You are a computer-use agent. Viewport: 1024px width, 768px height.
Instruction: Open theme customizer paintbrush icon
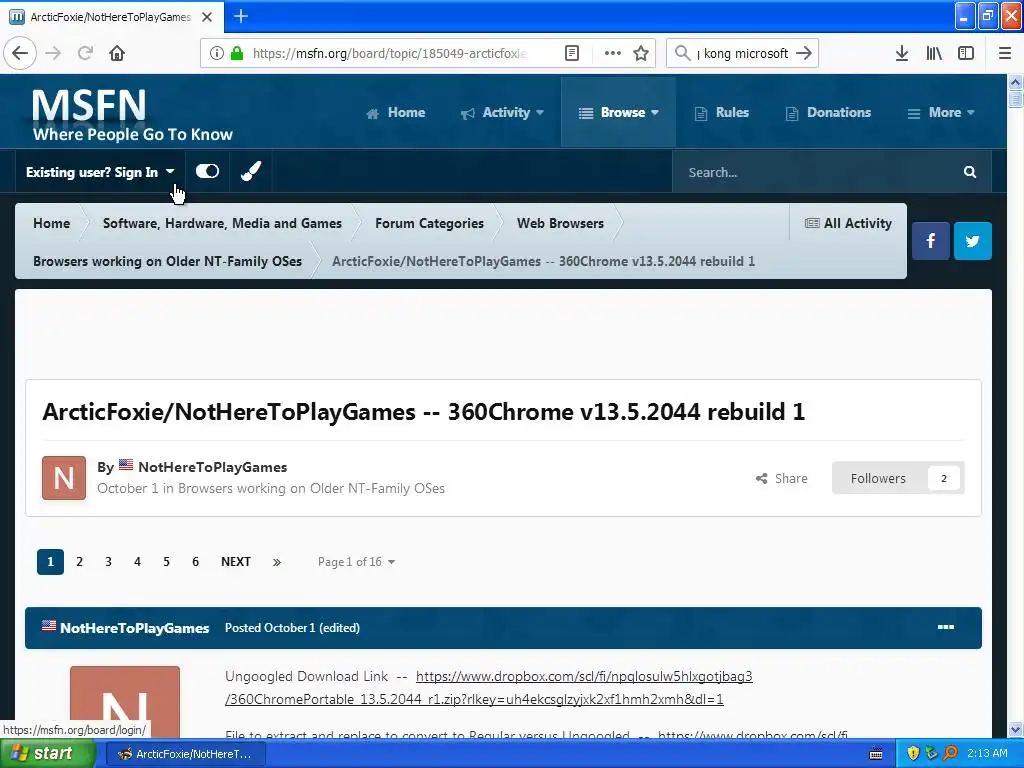[251, 172]
